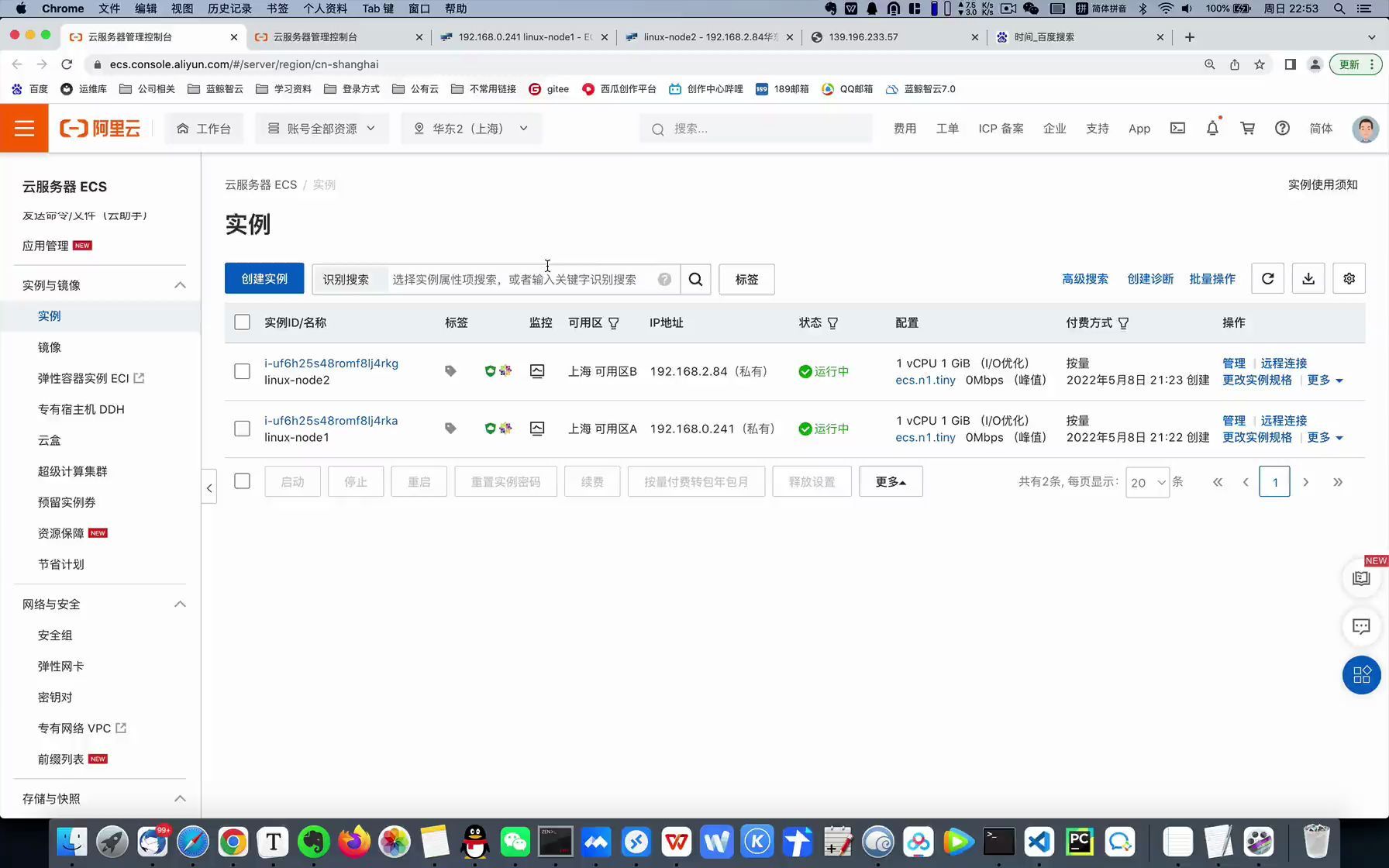This screenshot has height=868, width=1389.
Task: Edit tag icon for linux-node1
Action: click(450, 429)
